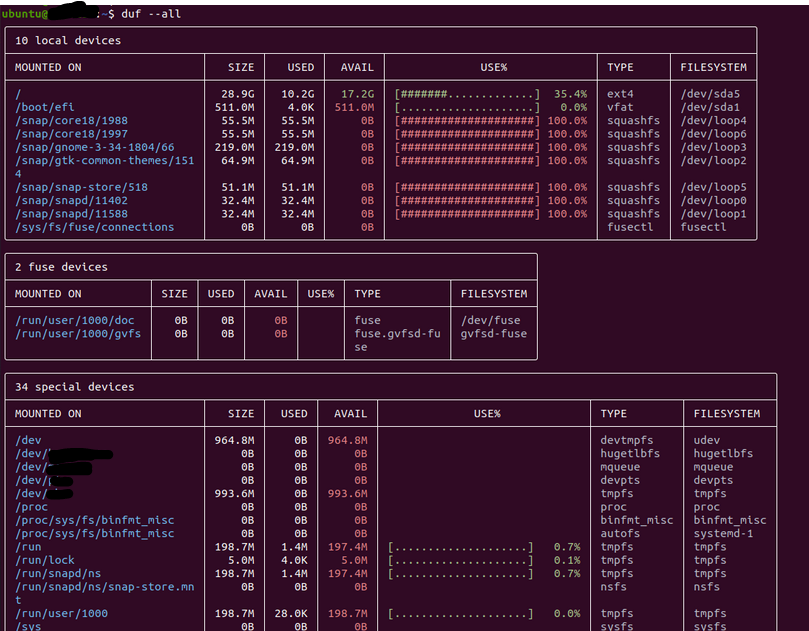Click the '/snap/core18/1988' mount path
This screenshot has width=809, height=631.
point(71,121)
